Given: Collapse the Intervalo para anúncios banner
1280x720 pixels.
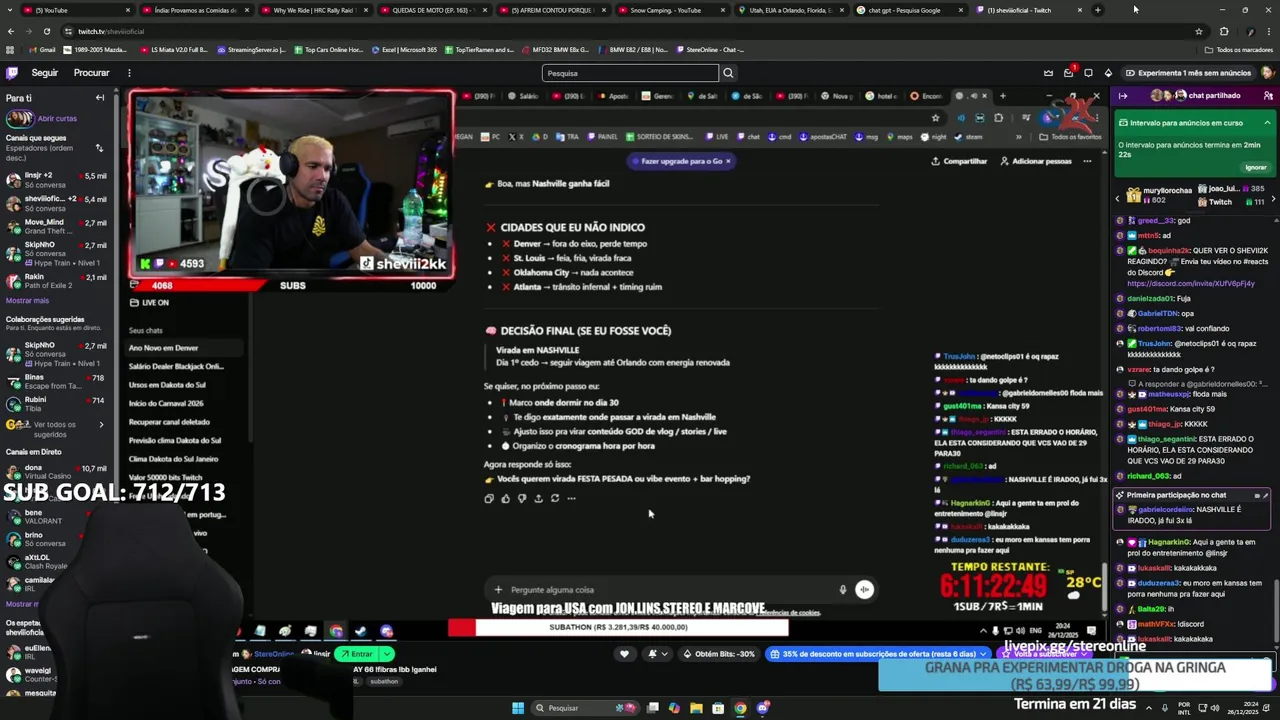Looking at the screenshot, I should click(x=1268, y=123).
